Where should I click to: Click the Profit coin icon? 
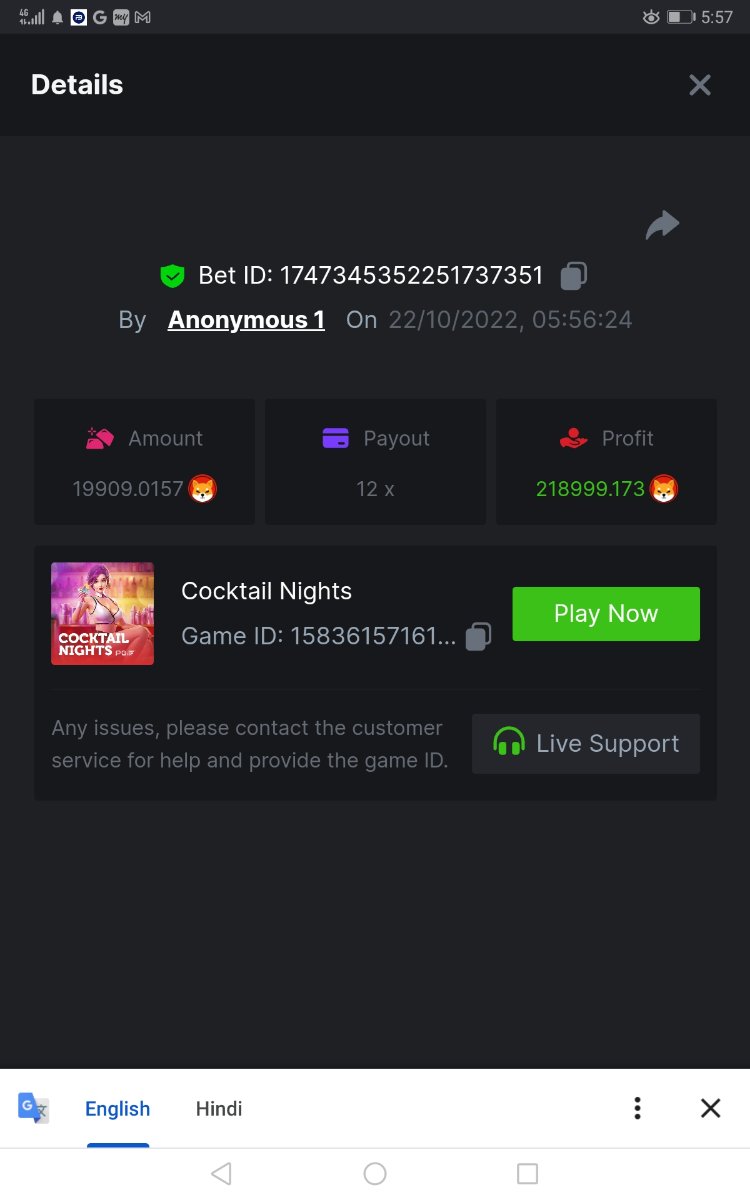(x=664, y=489)
